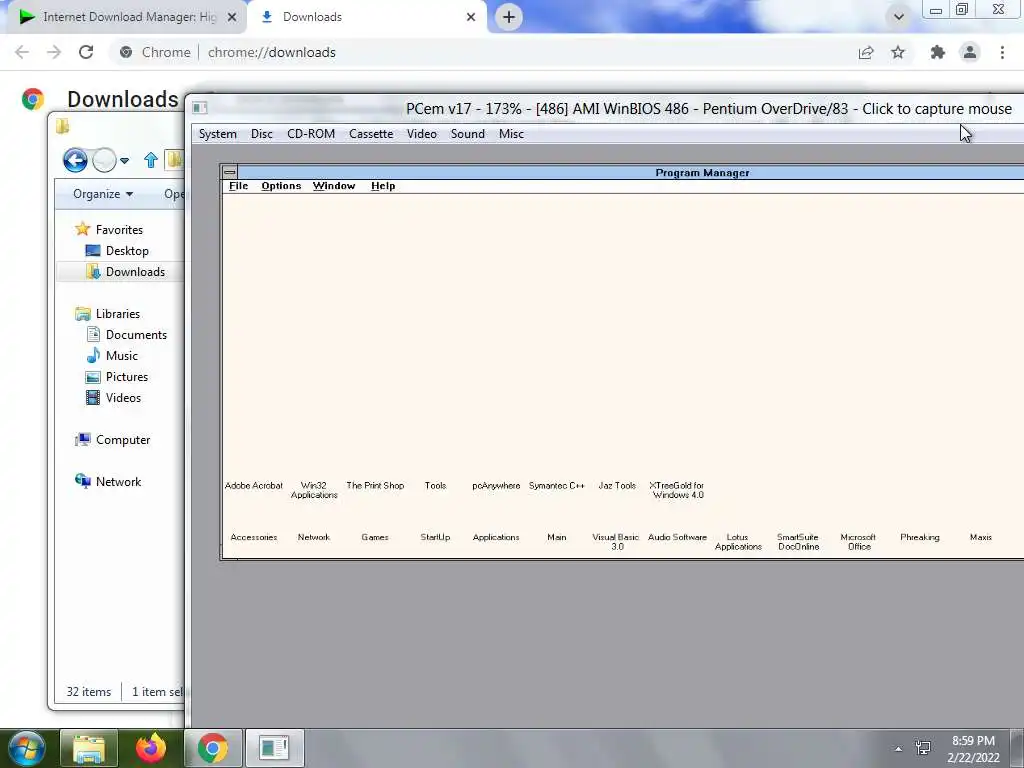Select the Win32 Applications program group
The width and height of the screenshot is (1024, 768).
tap(313, 490)
